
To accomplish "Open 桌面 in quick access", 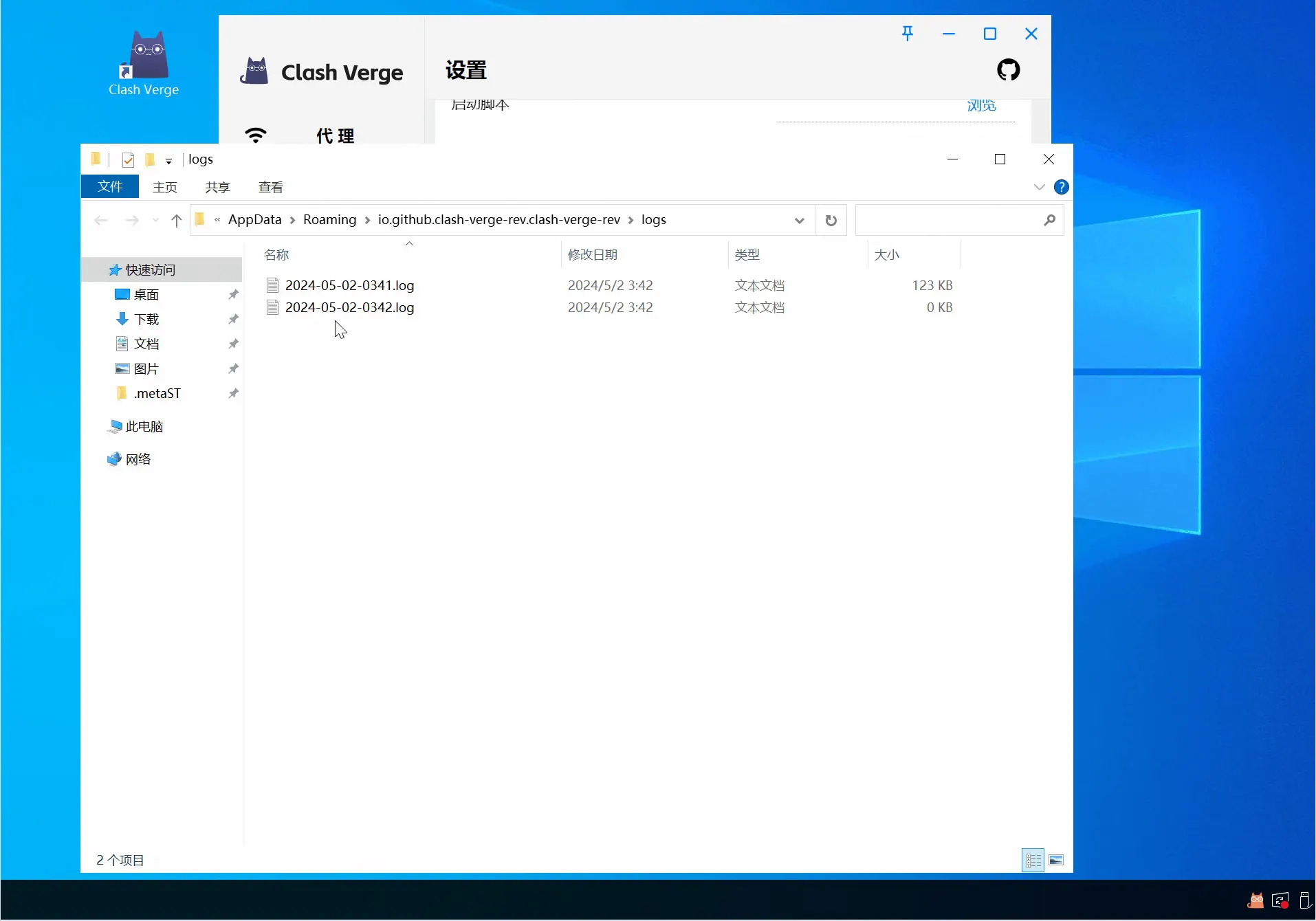I will pos(146,294).
